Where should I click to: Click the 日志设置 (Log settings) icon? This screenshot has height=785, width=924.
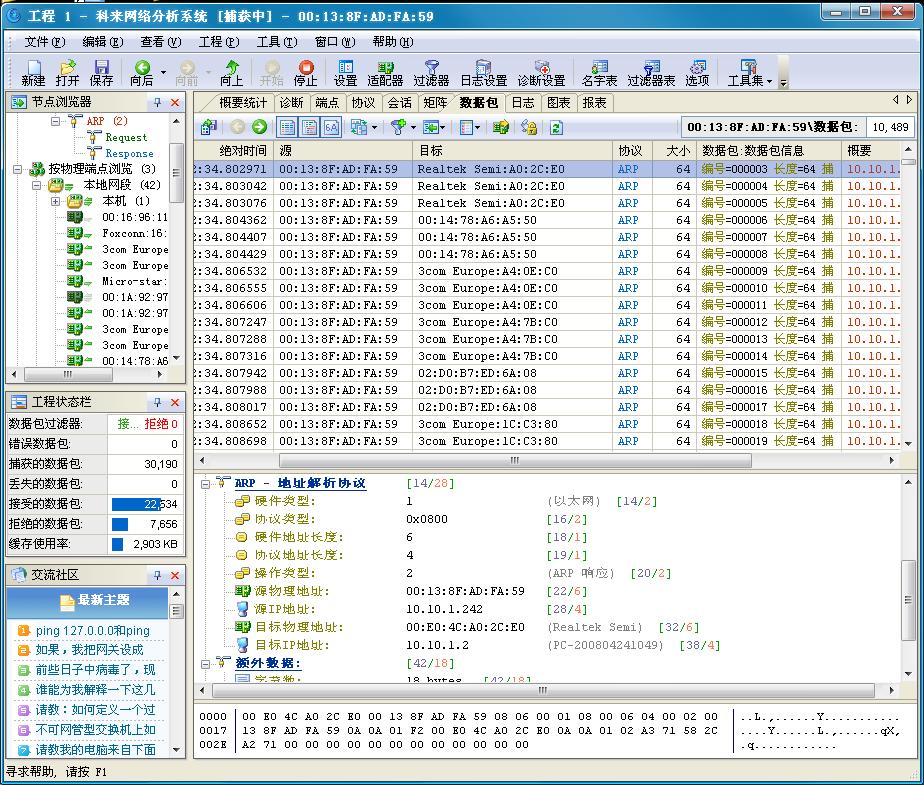tap(483, 72)
